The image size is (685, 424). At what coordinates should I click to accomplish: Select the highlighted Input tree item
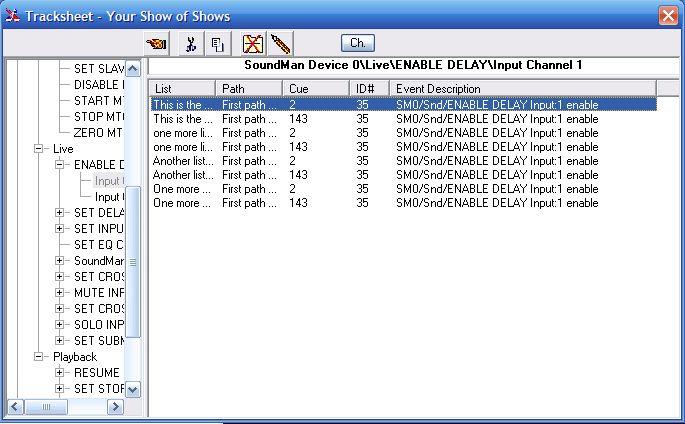(109, 180)
